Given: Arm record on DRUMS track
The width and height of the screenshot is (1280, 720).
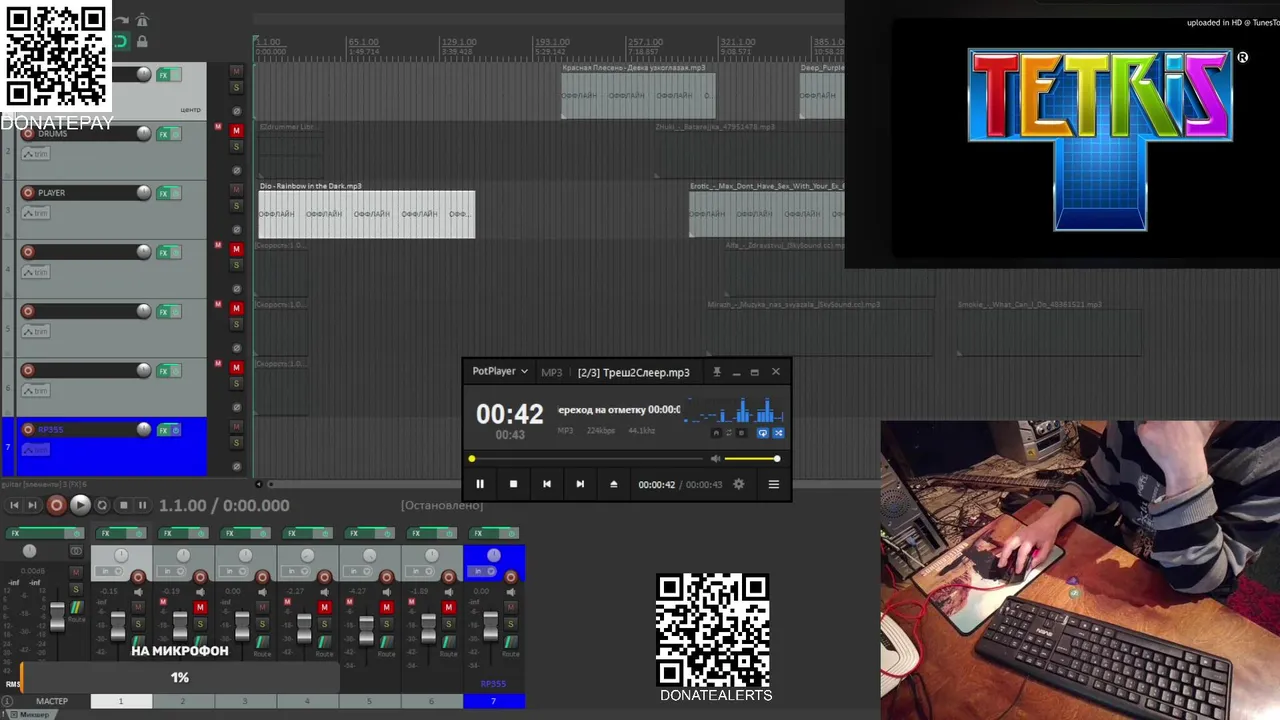Looking at the screenshot, I should click(28, 133).
